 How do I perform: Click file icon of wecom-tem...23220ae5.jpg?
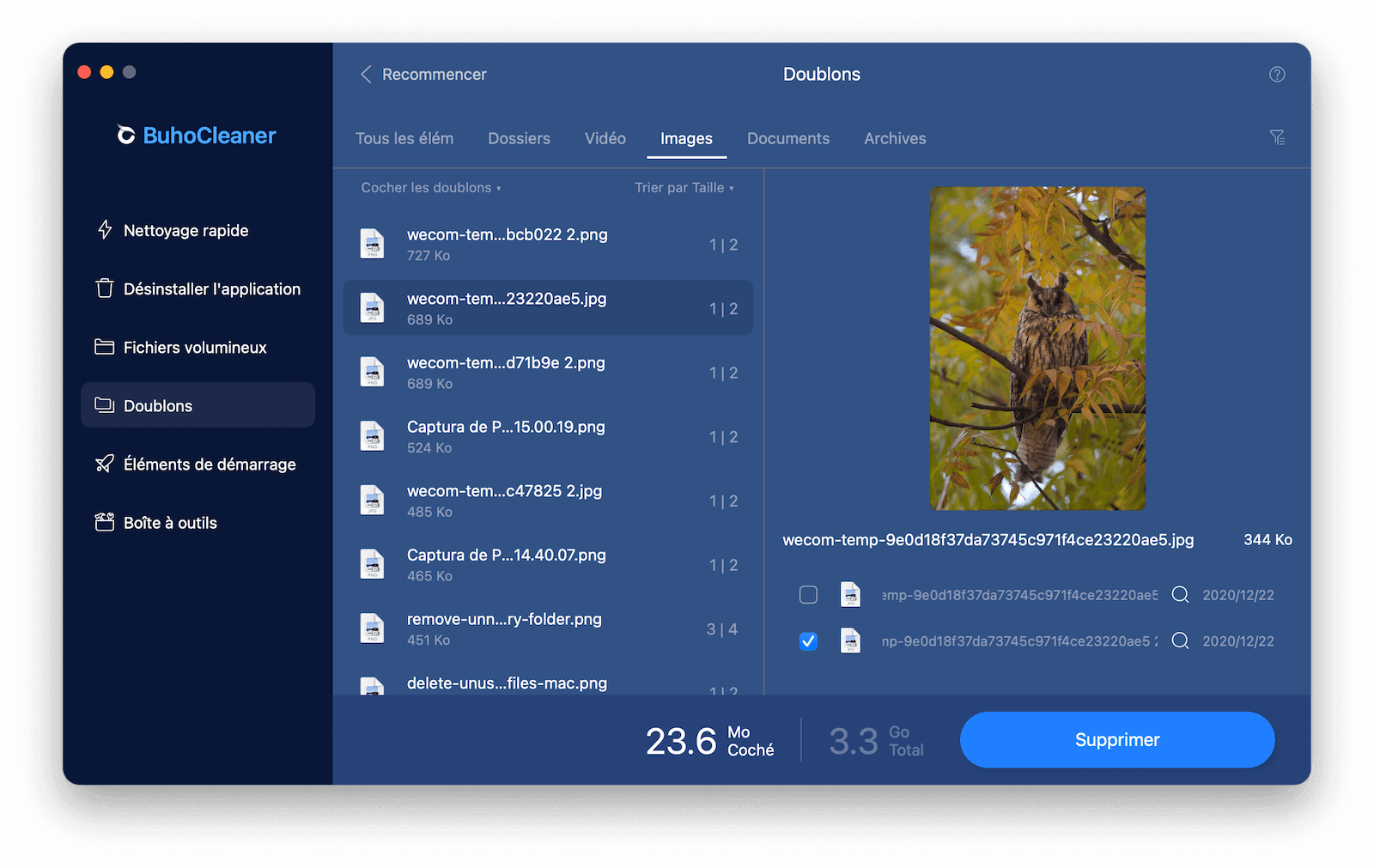(372, 308)
